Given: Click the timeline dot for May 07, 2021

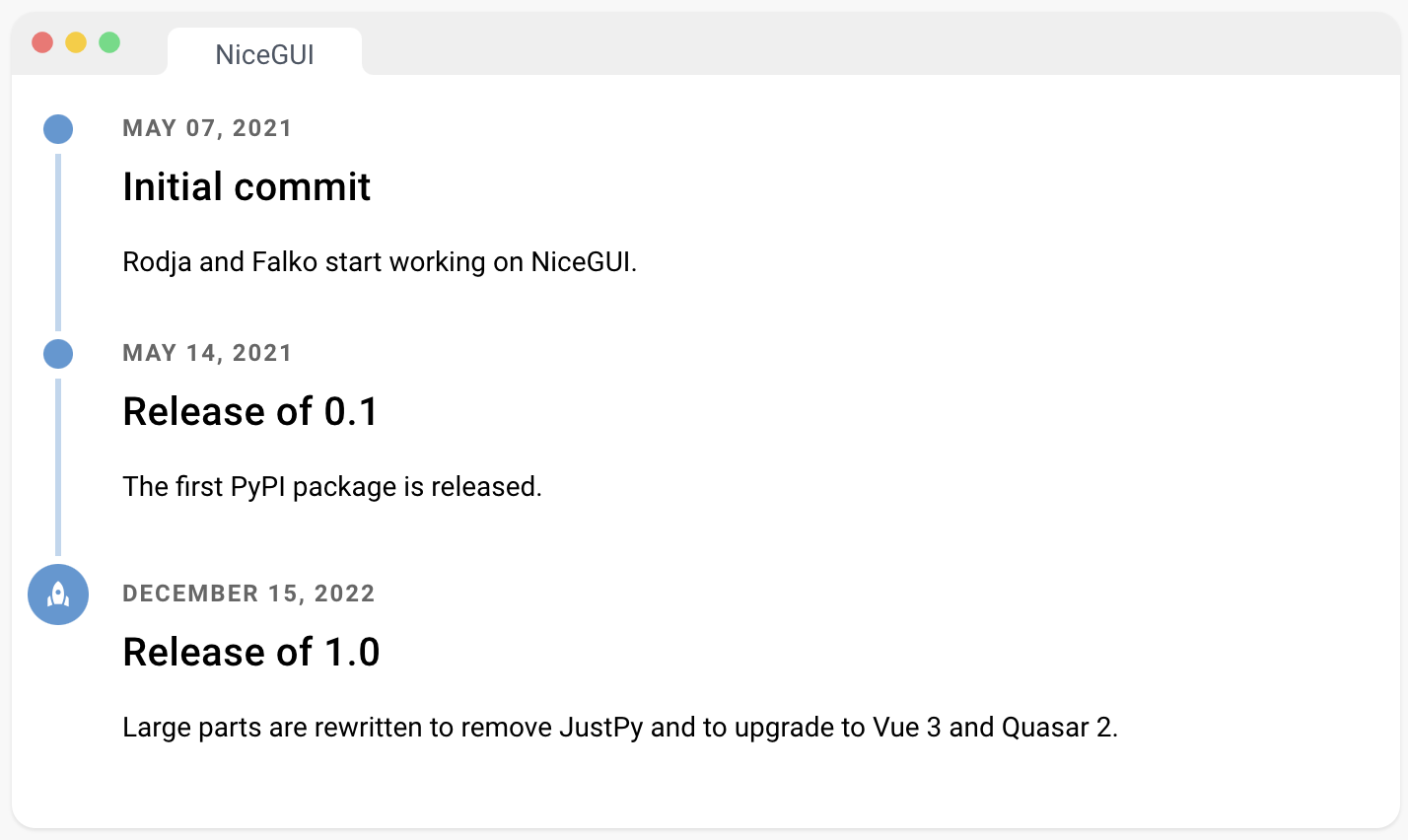Looking at the screenshot, I should pos(58,129).
